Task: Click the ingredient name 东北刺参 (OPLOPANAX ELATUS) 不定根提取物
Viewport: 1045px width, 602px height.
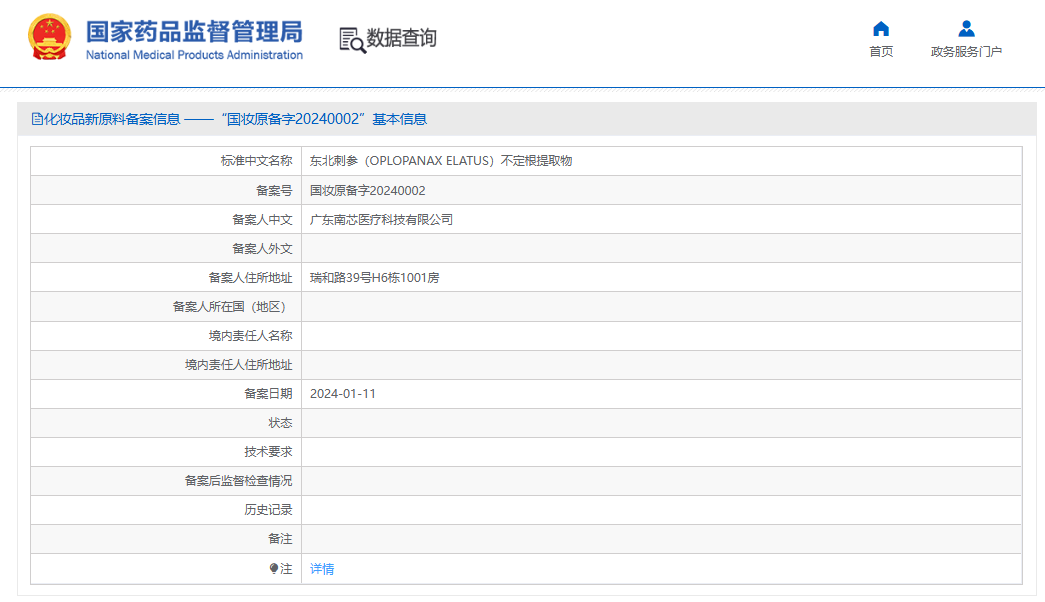Action: [441, 161]
